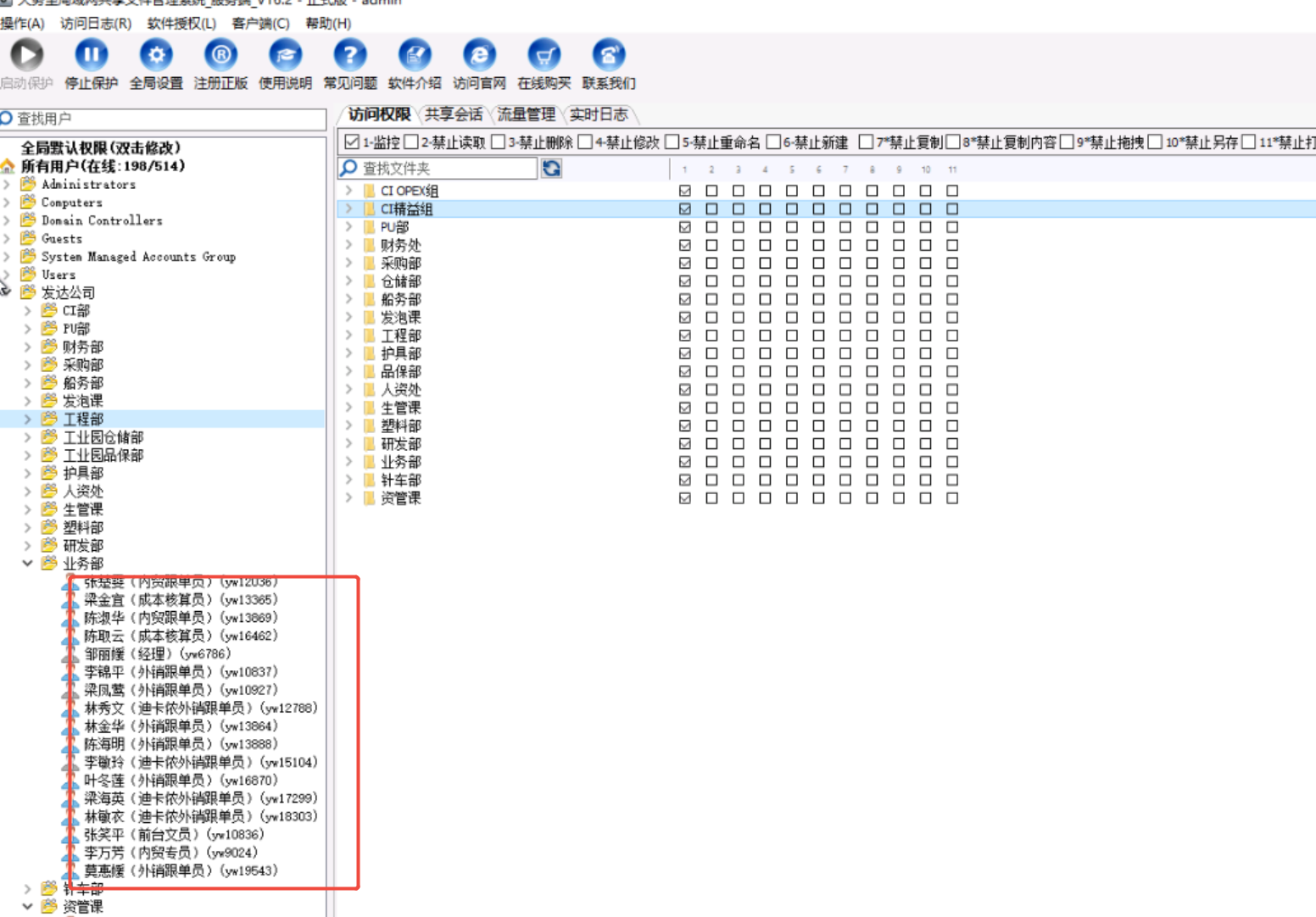Image resolution: width=1316 pixels, height=917 pixels.
Task: Click the 在线购买 shopping cart icon
Action: tap(544, 56)
